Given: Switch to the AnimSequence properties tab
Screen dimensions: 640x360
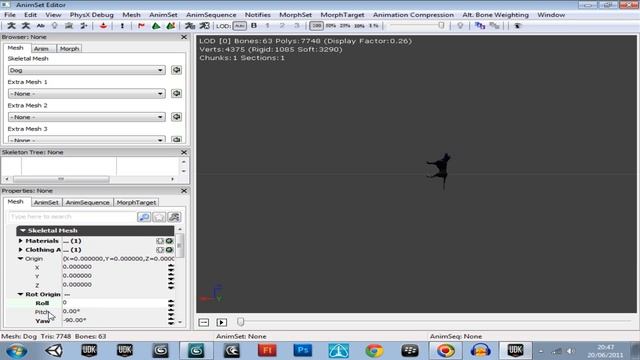Looking at the screenshot, I should (x=87, y=202).
